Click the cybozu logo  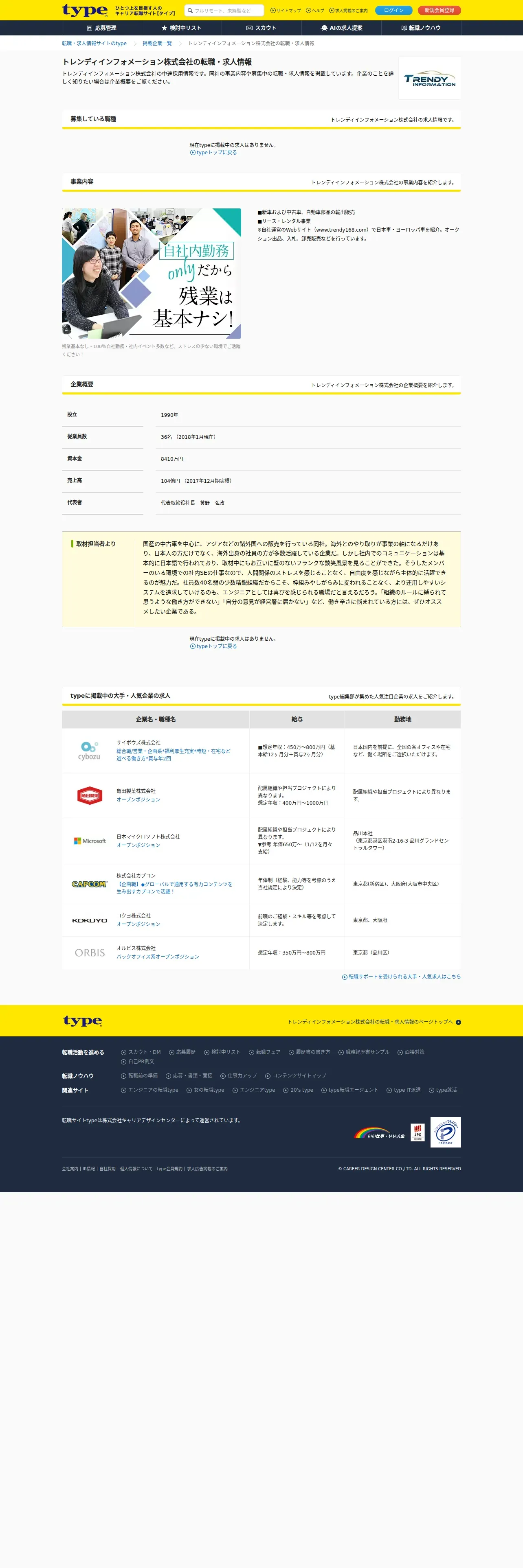point(89,751)
